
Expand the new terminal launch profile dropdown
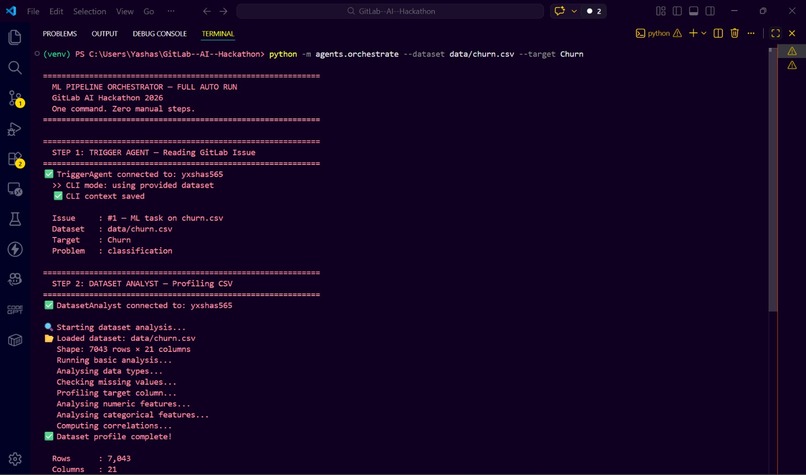point(704,33)
